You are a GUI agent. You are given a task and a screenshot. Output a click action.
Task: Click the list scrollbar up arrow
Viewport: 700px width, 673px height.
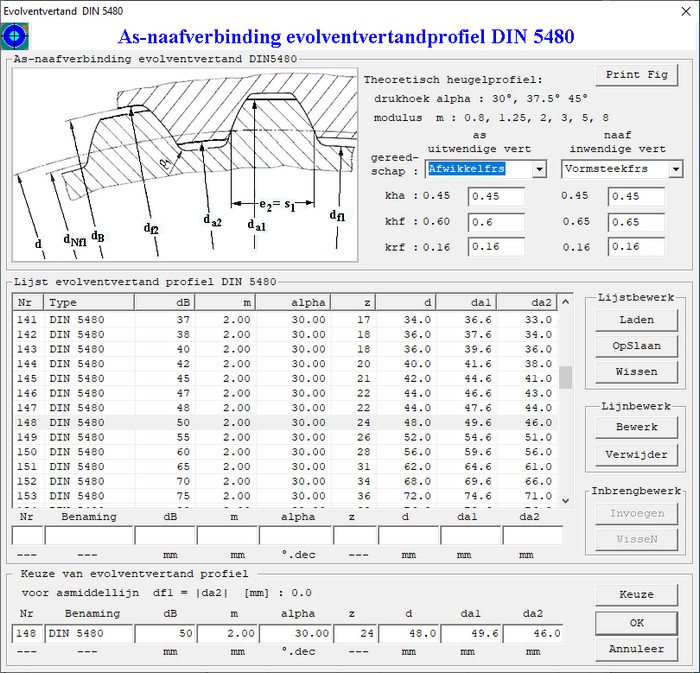[x=566, y=302]
